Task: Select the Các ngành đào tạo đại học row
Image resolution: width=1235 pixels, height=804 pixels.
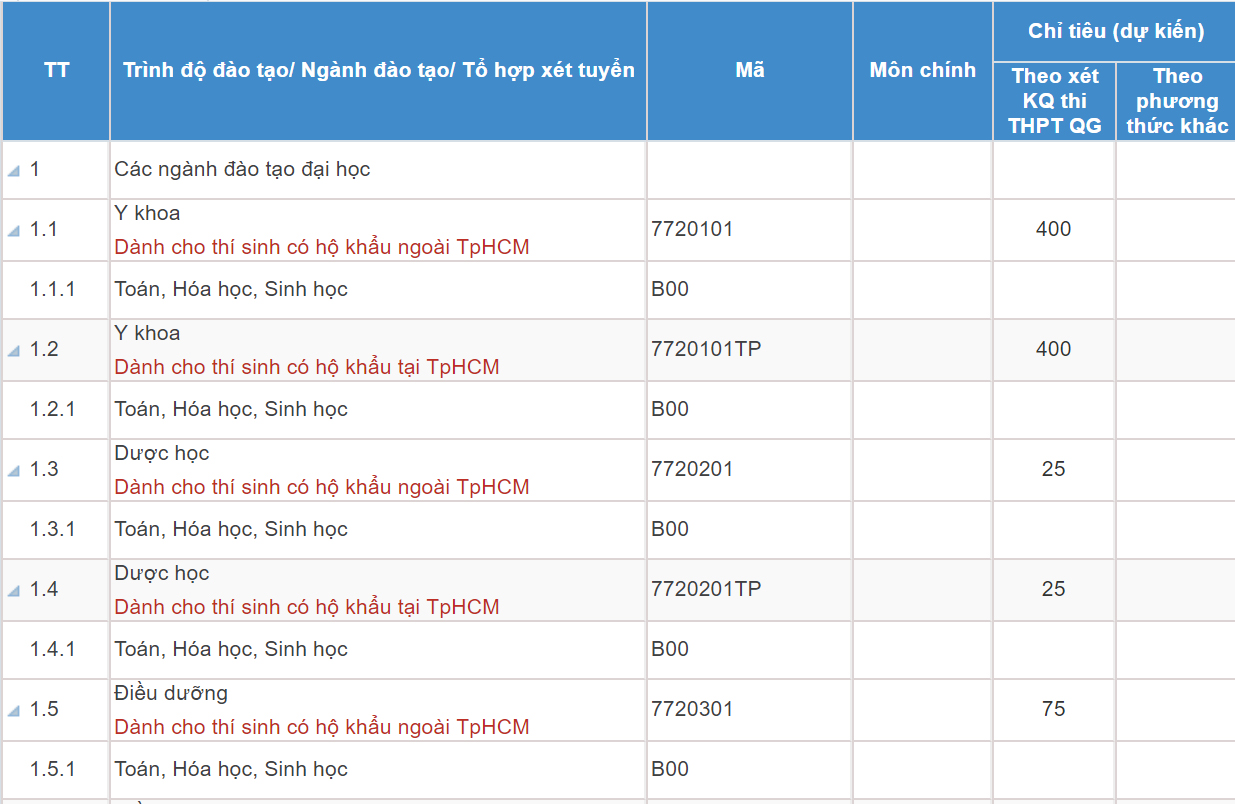Action: click(242, 170)
